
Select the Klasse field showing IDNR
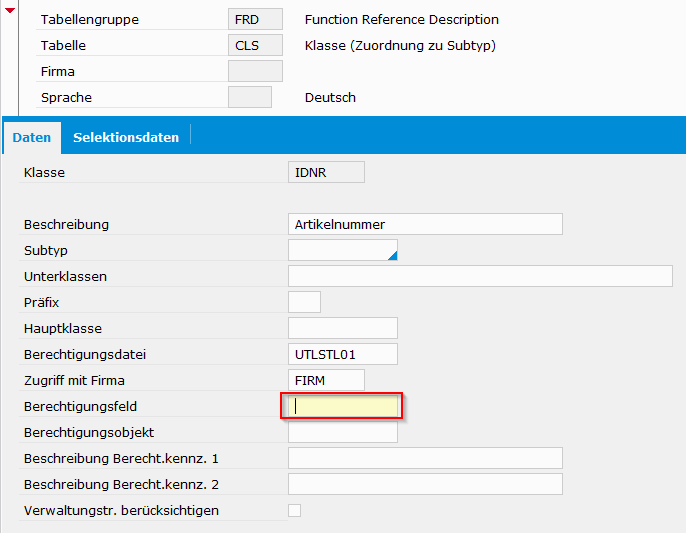[326, 173]
